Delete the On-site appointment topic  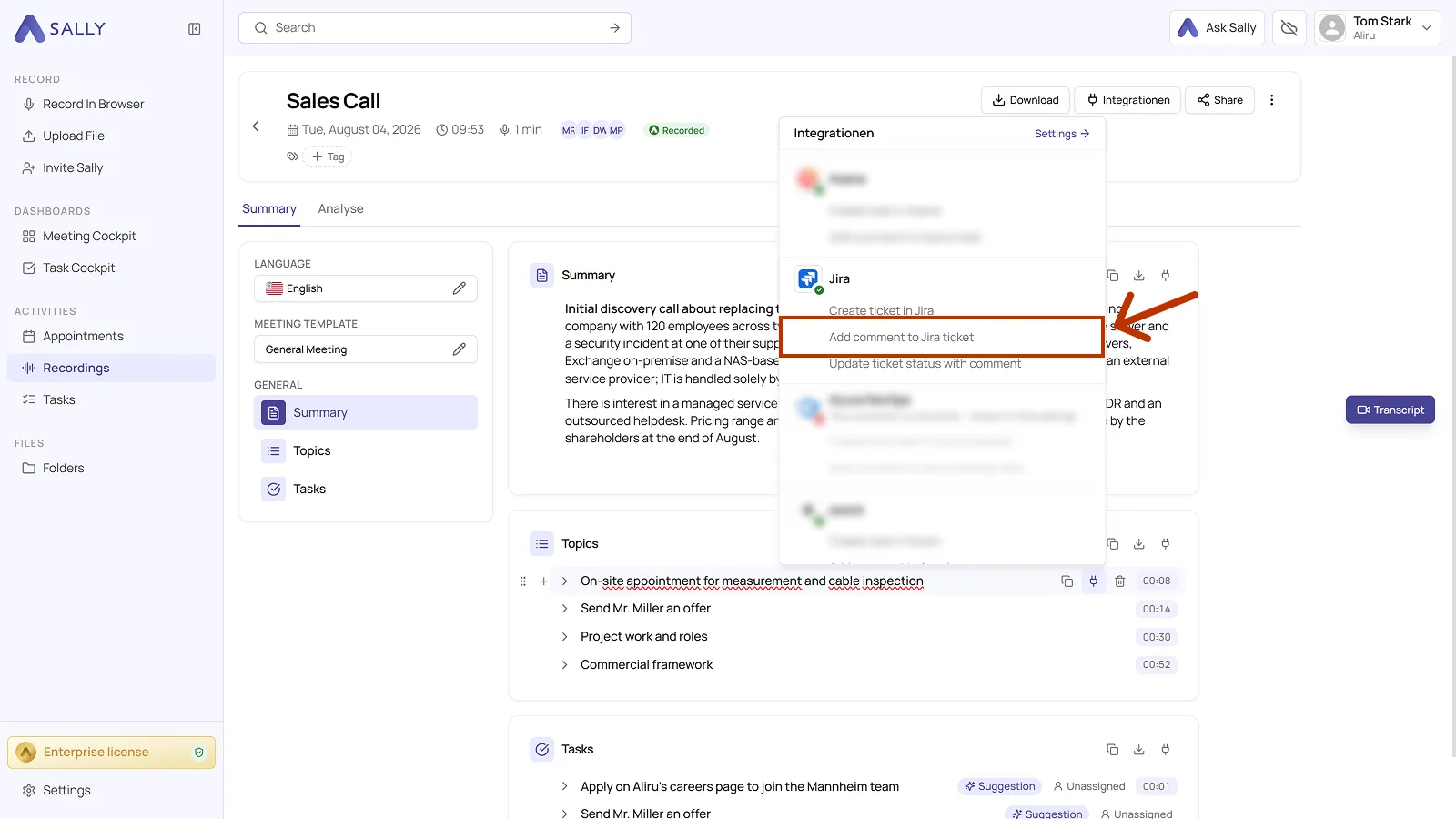1120,581
